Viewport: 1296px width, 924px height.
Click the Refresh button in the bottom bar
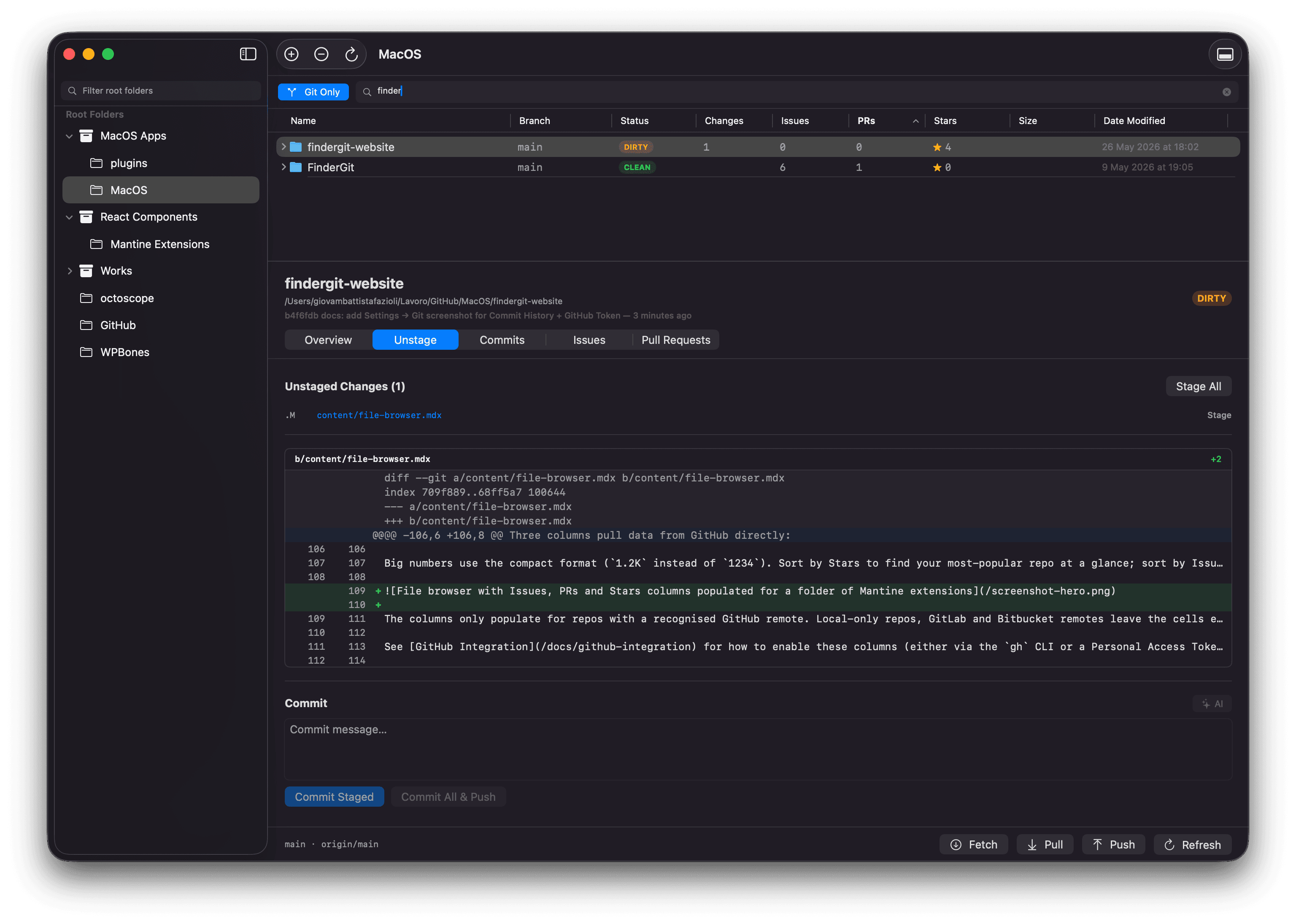tap(1193, 845)
